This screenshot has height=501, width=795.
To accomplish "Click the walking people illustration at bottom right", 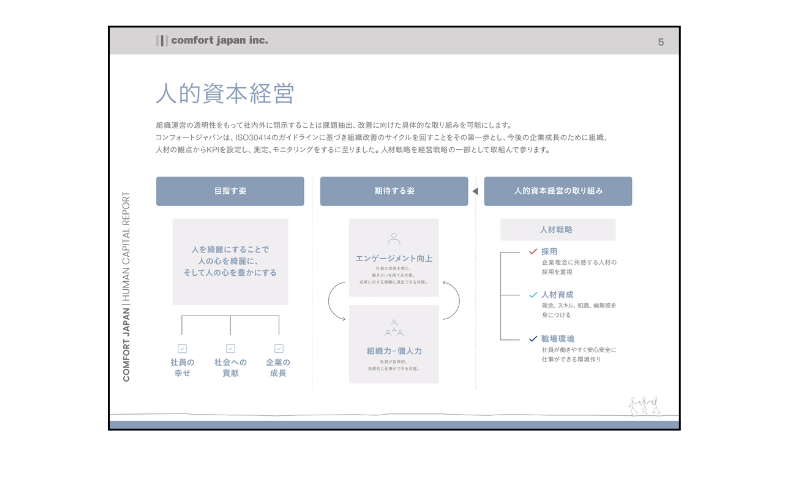I will point(643,405).
